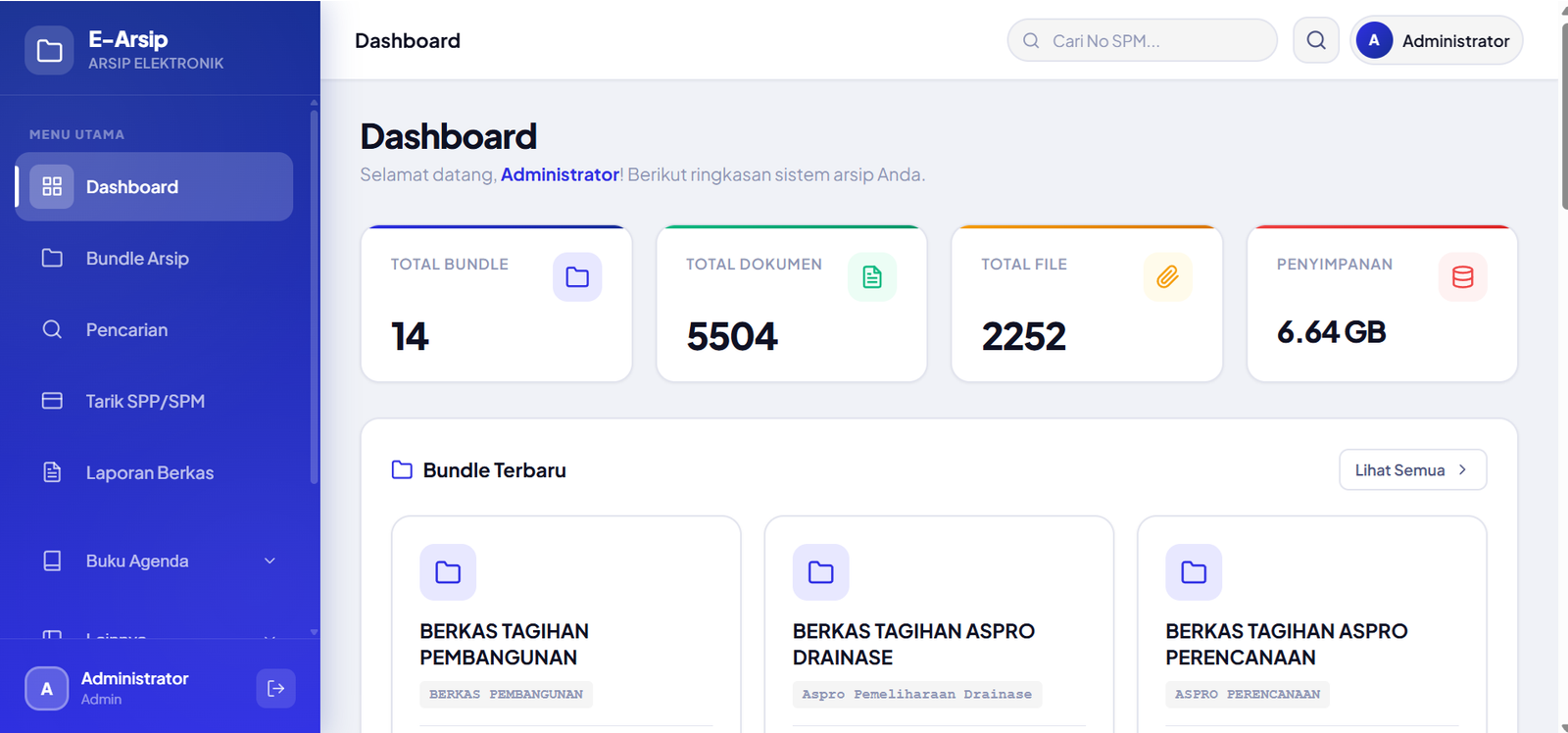Click the TOTAL DOKUMEN label

pos(754,265)
